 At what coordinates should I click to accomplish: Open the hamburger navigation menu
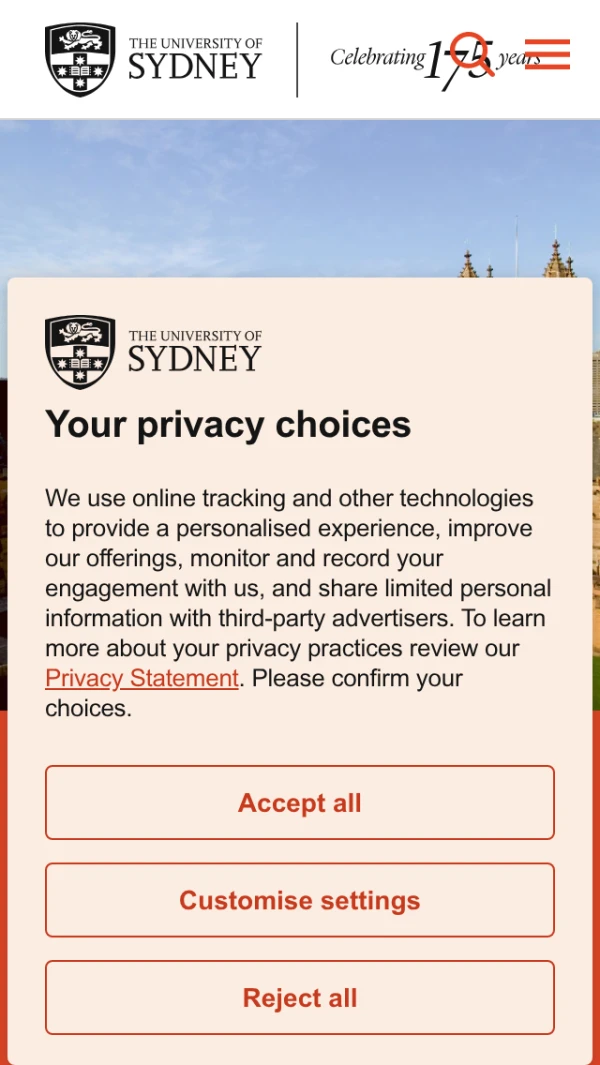click(x=547, y=54)
